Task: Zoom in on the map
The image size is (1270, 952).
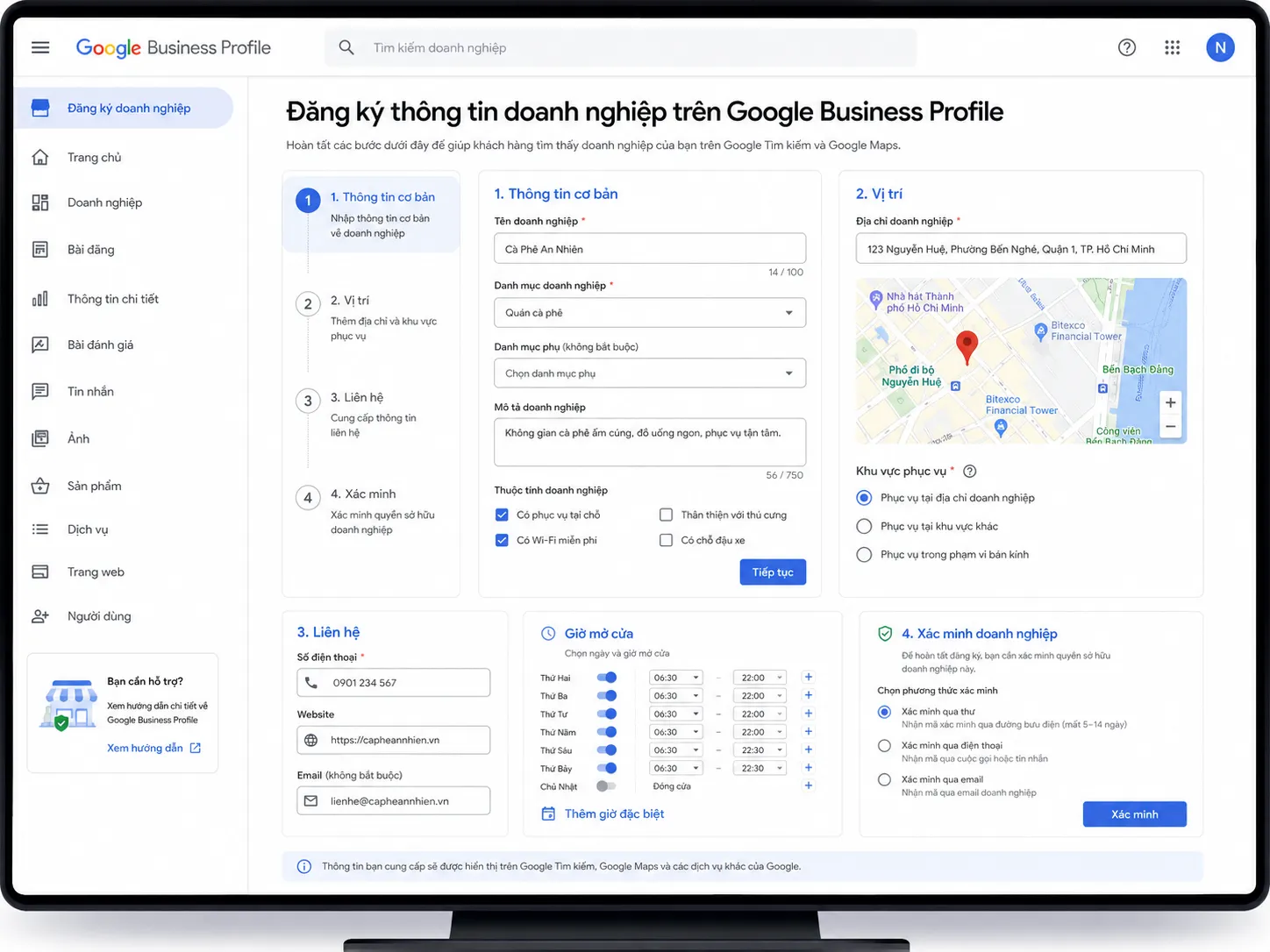Action: click(1170, 402)
